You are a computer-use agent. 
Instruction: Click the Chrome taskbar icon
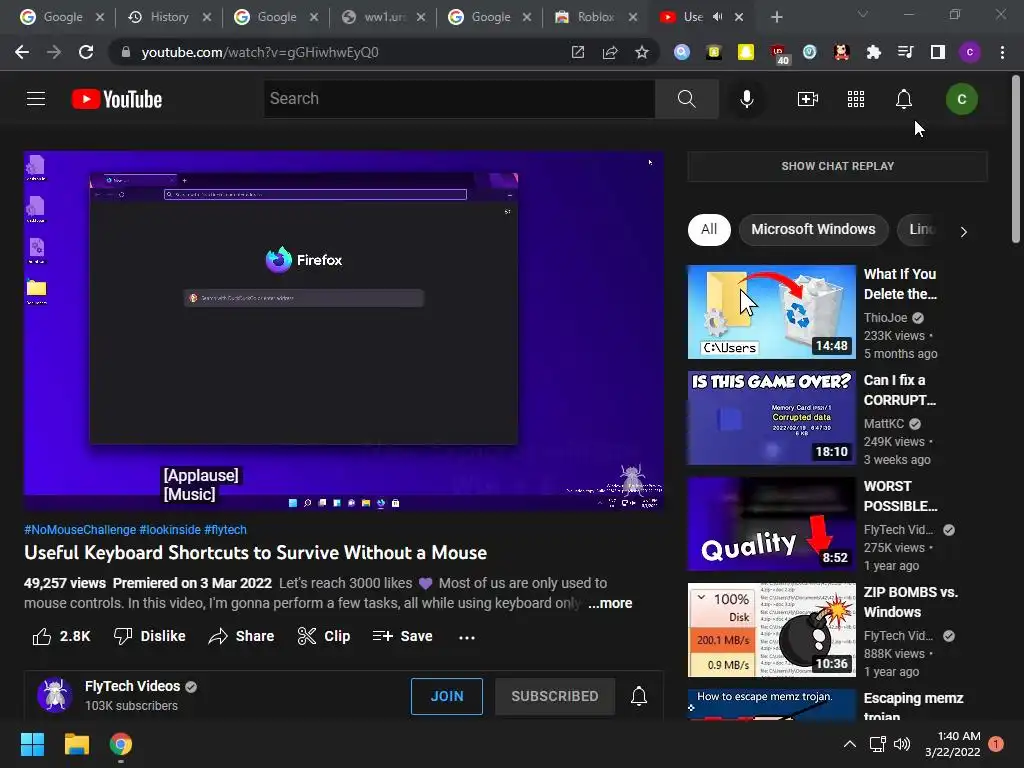tap(121, 744)
